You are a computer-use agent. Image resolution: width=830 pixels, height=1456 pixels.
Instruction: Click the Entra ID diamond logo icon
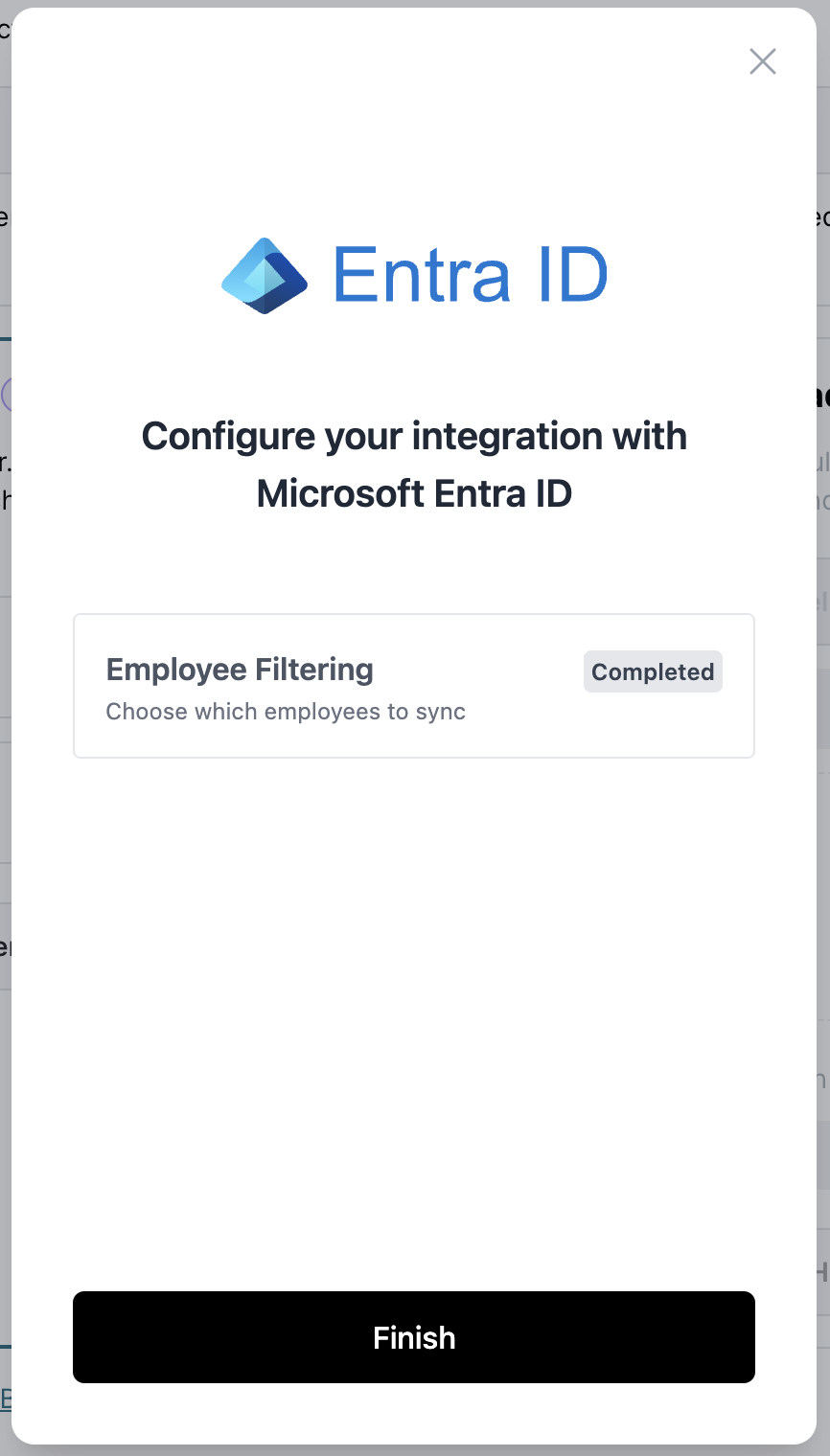click(265, 276)
